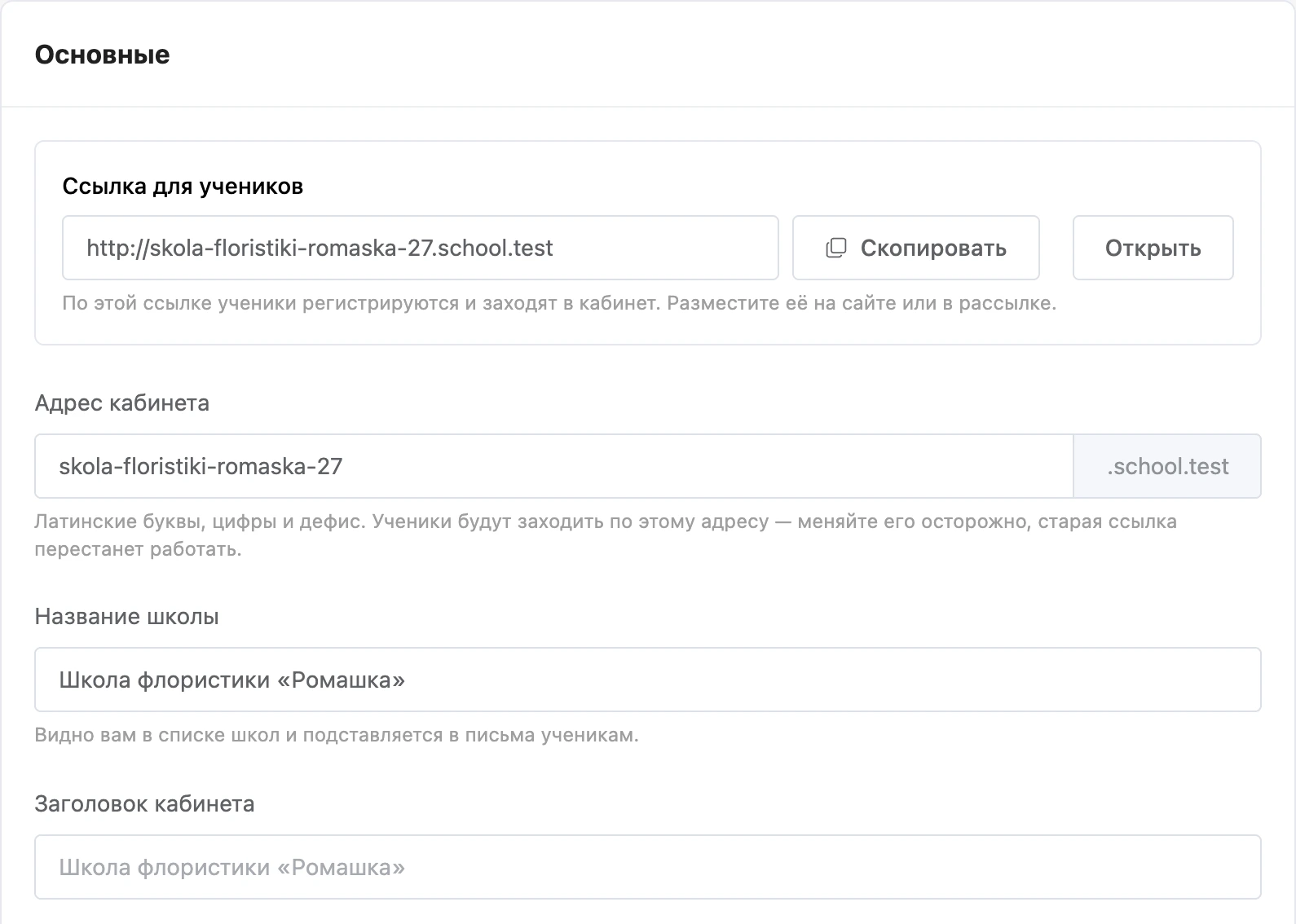Screen dimensions: 1296x924
Task: Click the Ссылка для учеников label
Action: point(183,187)
